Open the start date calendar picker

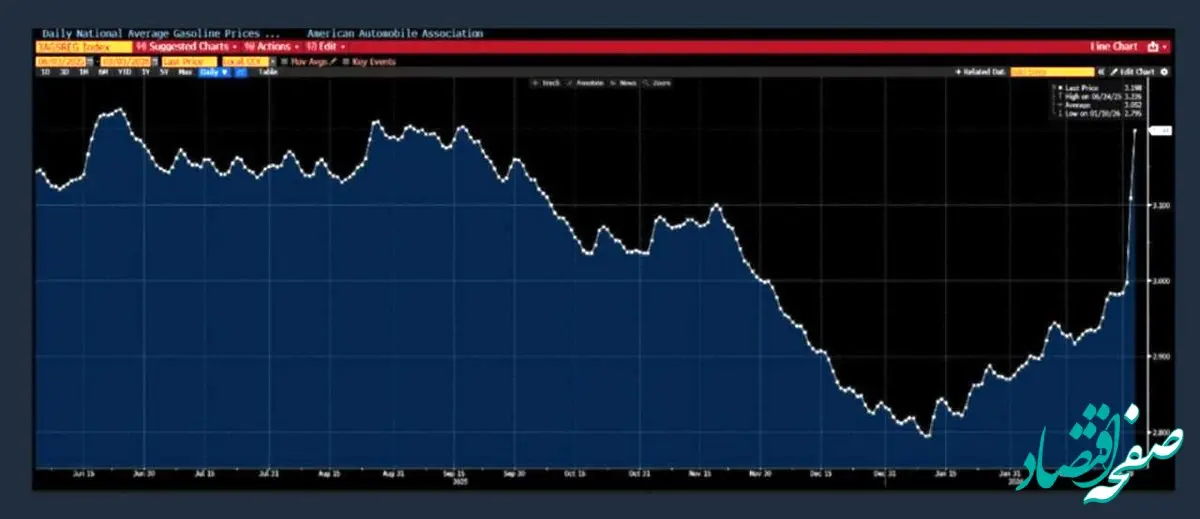pyautogui.click(x=91, y=61)
